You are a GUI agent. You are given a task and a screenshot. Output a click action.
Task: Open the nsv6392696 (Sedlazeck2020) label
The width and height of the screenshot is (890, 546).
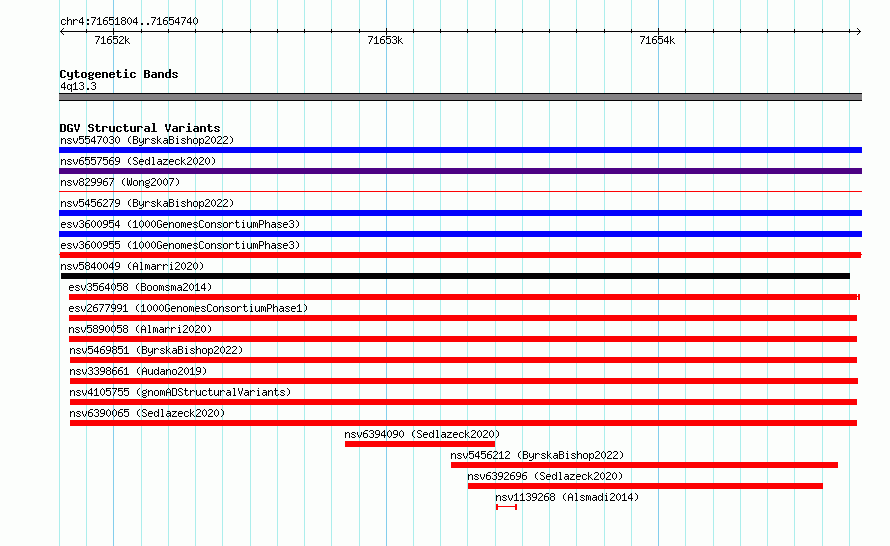click(545, 476)
